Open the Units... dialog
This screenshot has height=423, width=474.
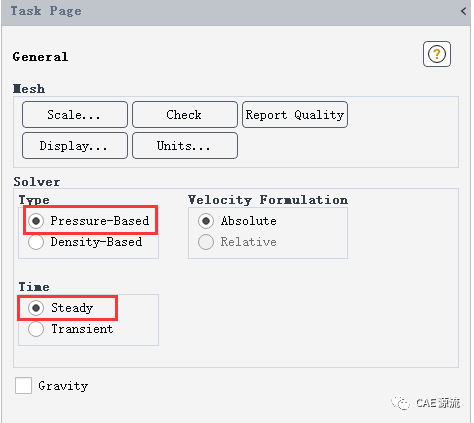pyautogui.click(x=185, y=146)
